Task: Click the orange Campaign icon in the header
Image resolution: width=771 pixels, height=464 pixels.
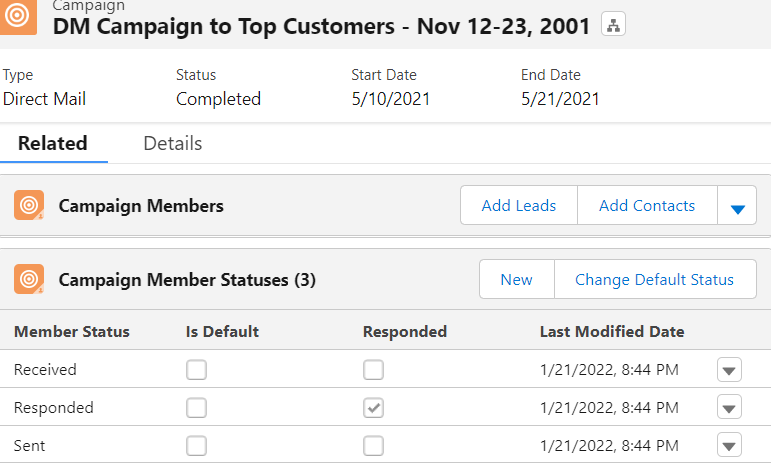Action: pyautogui.click(x=18, y=16)
